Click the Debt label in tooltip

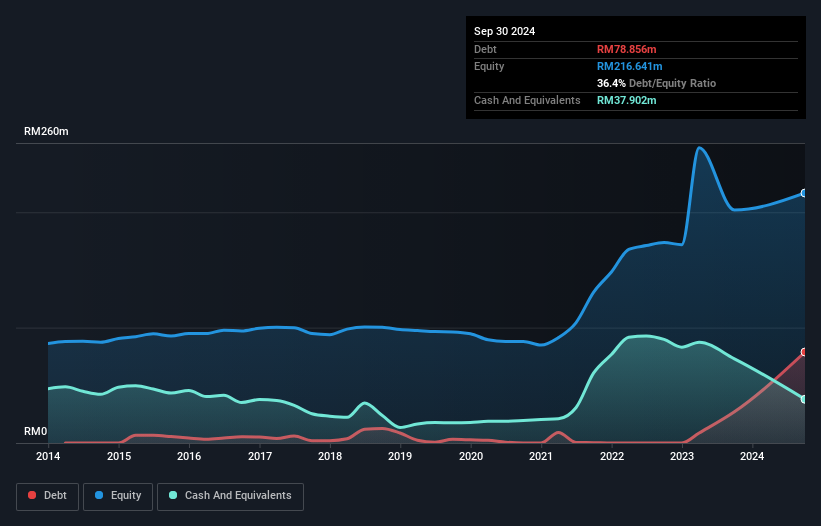coord(485,49)
